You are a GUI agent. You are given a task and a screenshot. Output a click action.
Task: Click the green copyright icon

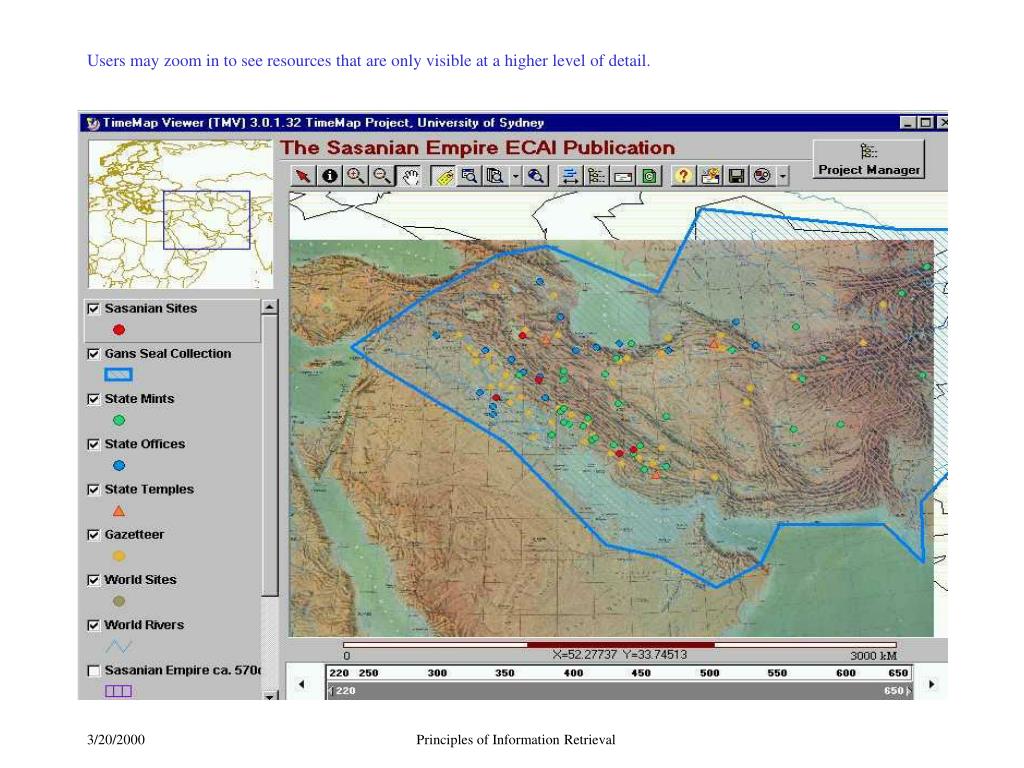pos(649,176)
